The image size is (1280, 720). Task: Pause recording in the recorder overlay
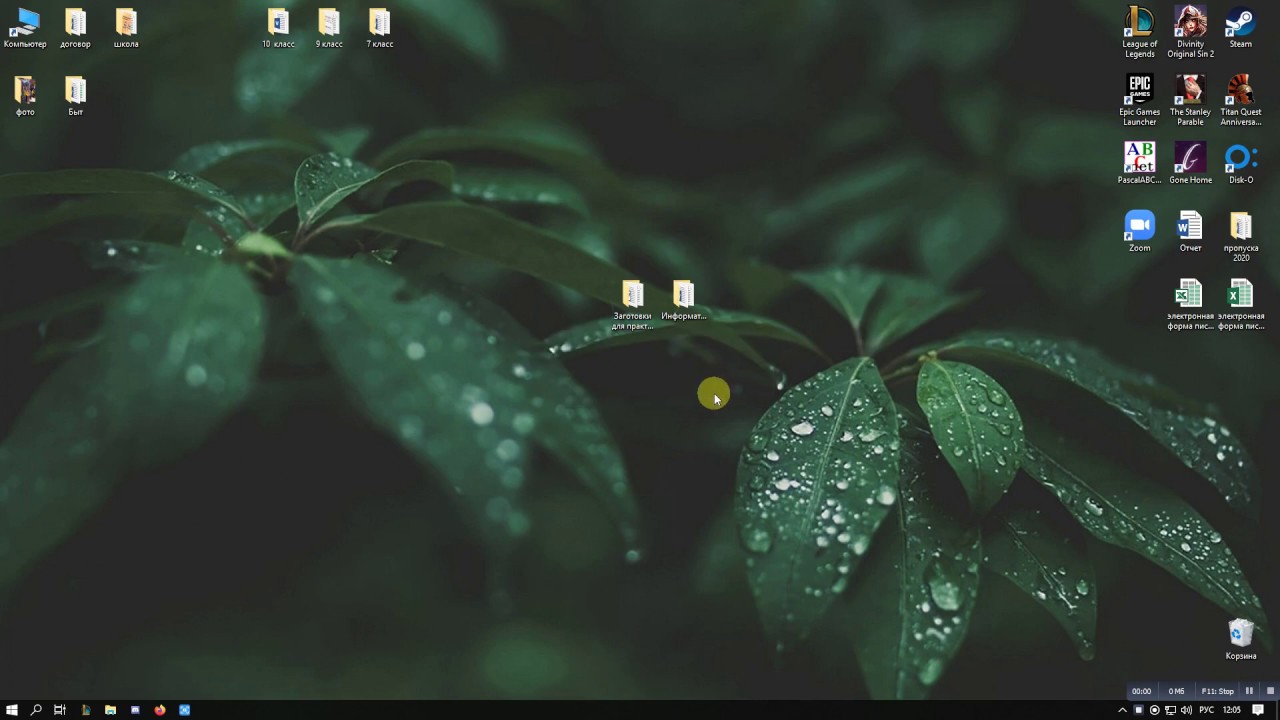click(1249, 691)
